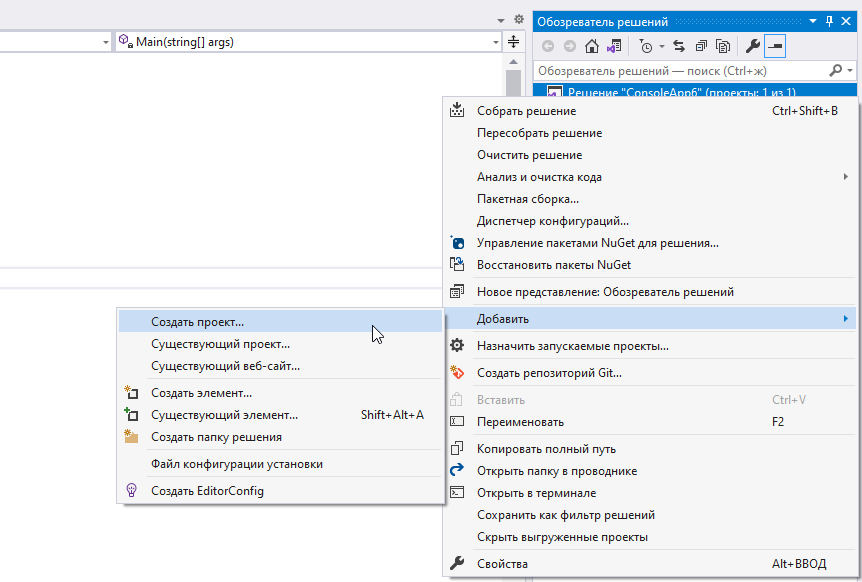
Task: Toggle auto-hide pin on Solution Explorer panel
Action: click(x=829, y=21)
